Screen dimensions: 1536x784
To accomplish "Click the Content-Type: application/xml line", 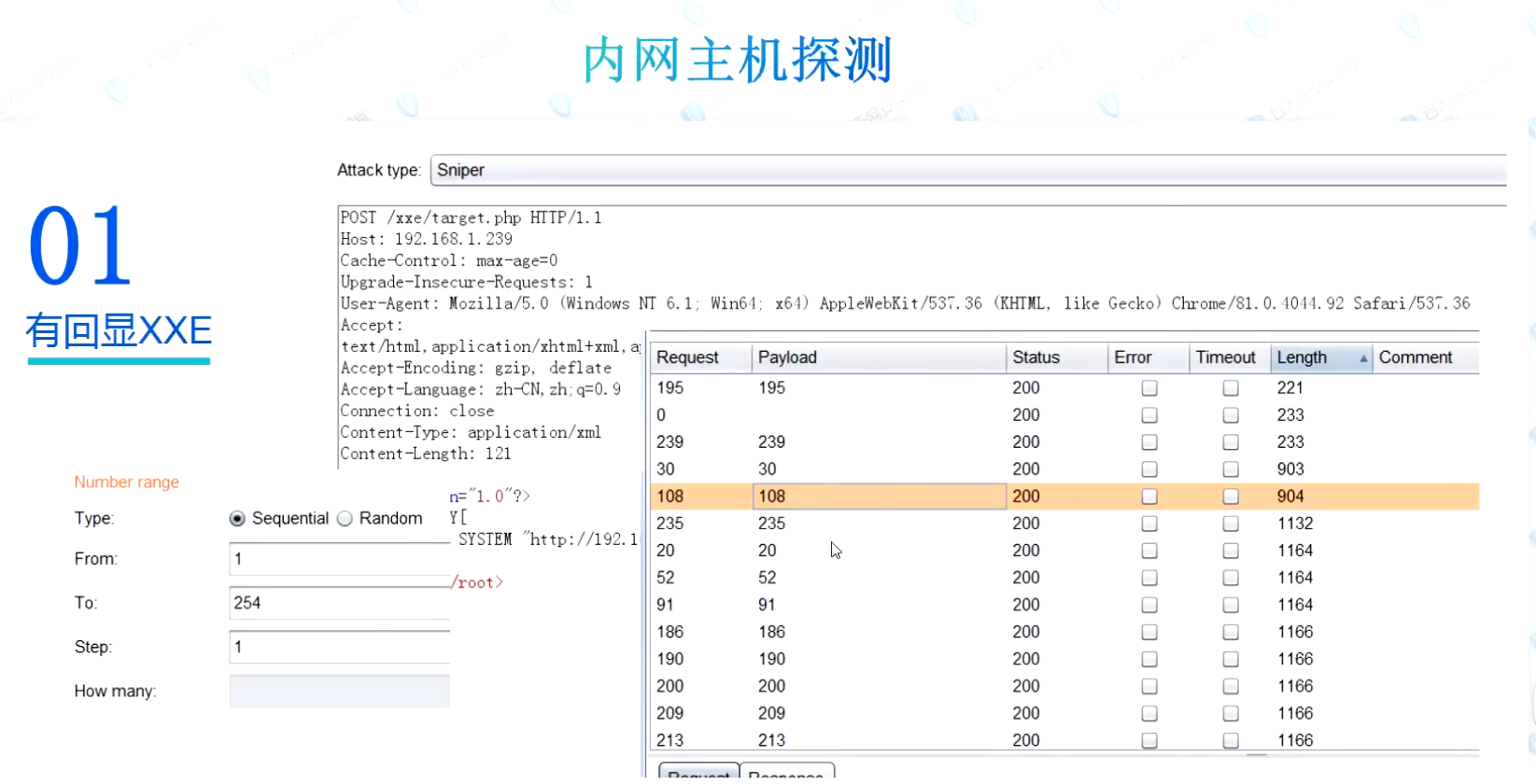I will point(471,432).
